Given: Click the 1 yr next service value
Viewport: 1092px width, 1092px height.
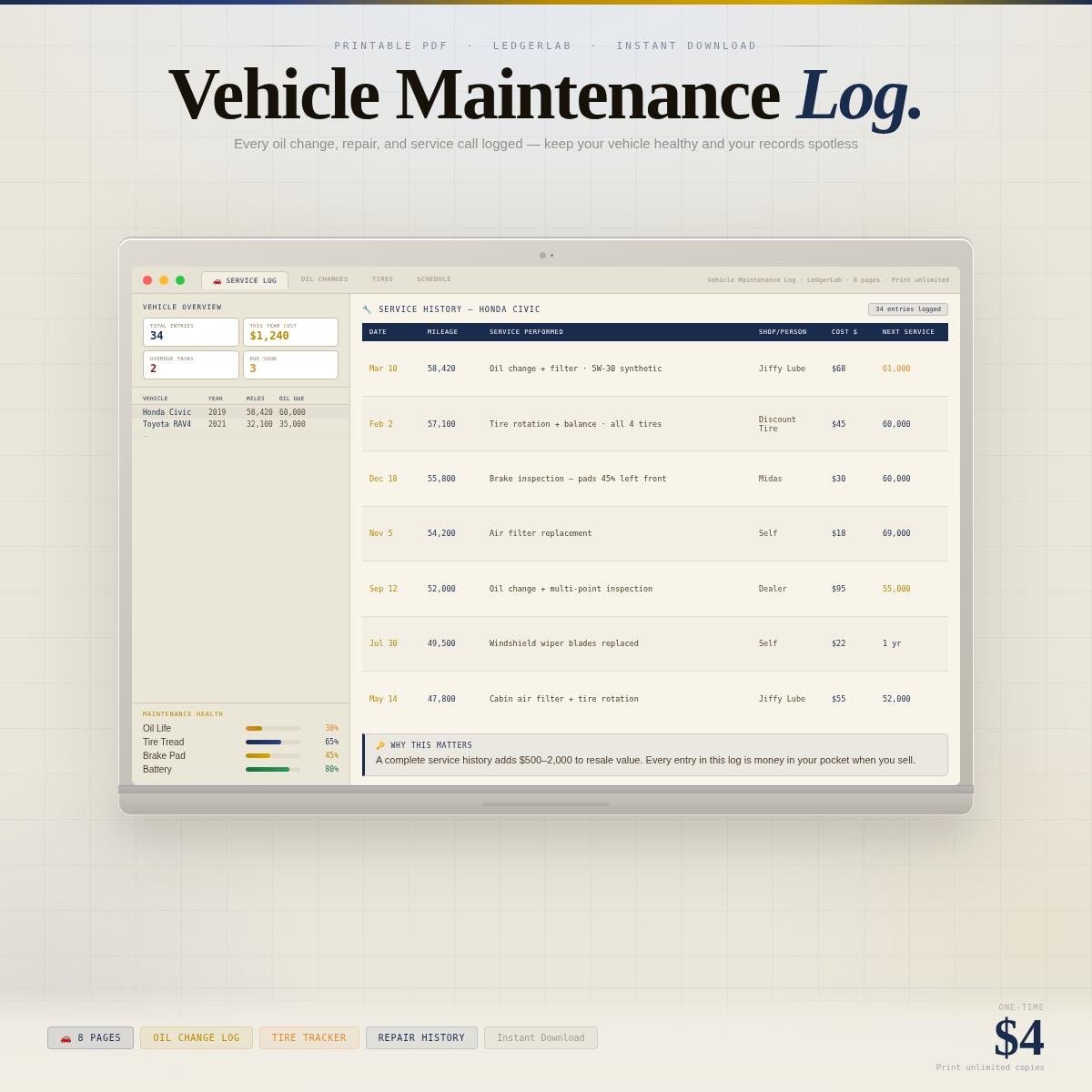Looking at the screenshot, I should tap(892, 643).
